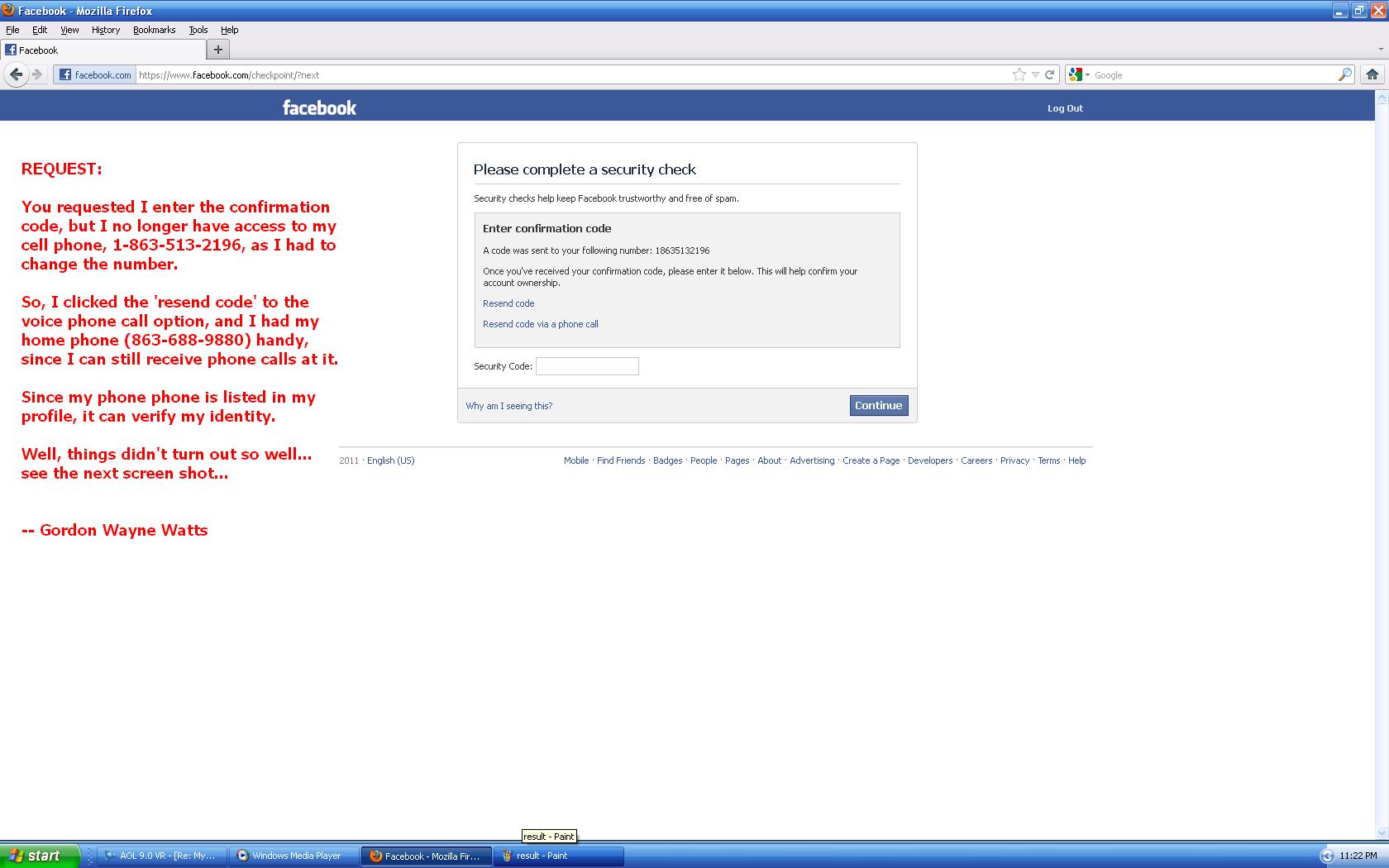Go forward with the Forward arrow
Viewport: 1389px width, 868px height.
37,74
